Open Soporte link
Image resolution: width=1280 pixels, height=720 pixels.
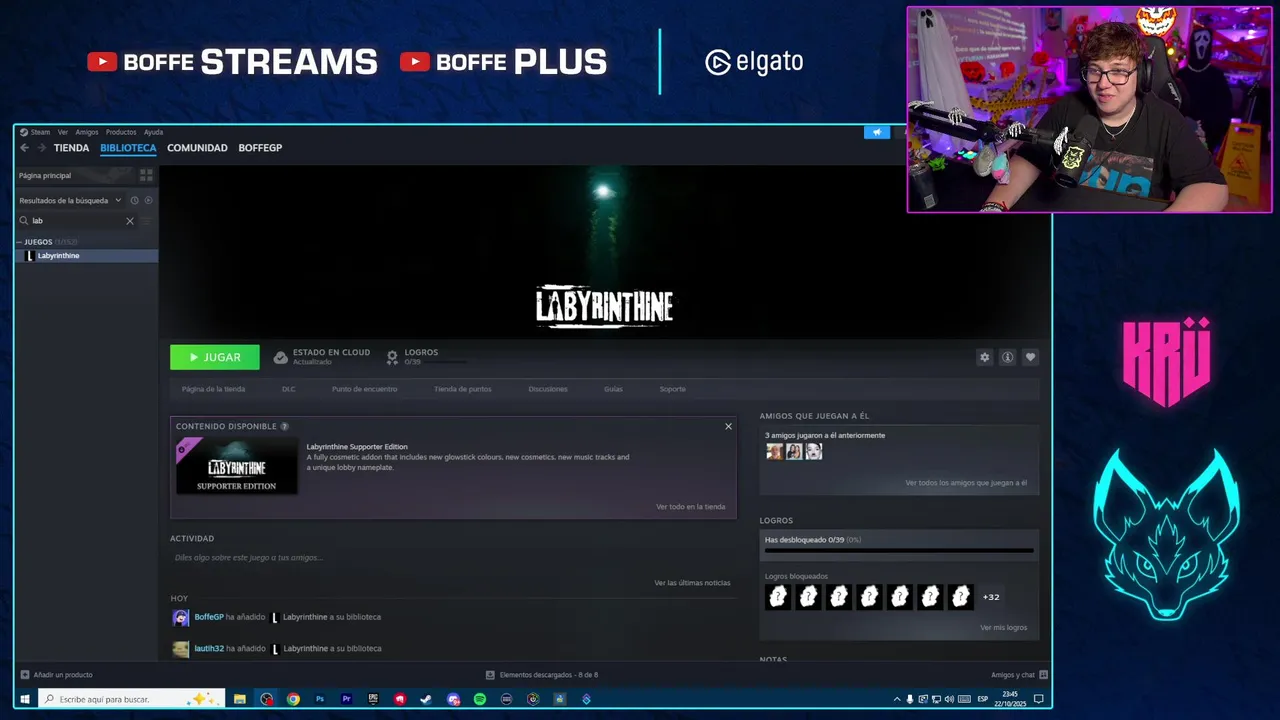click(x=672, y=389)
